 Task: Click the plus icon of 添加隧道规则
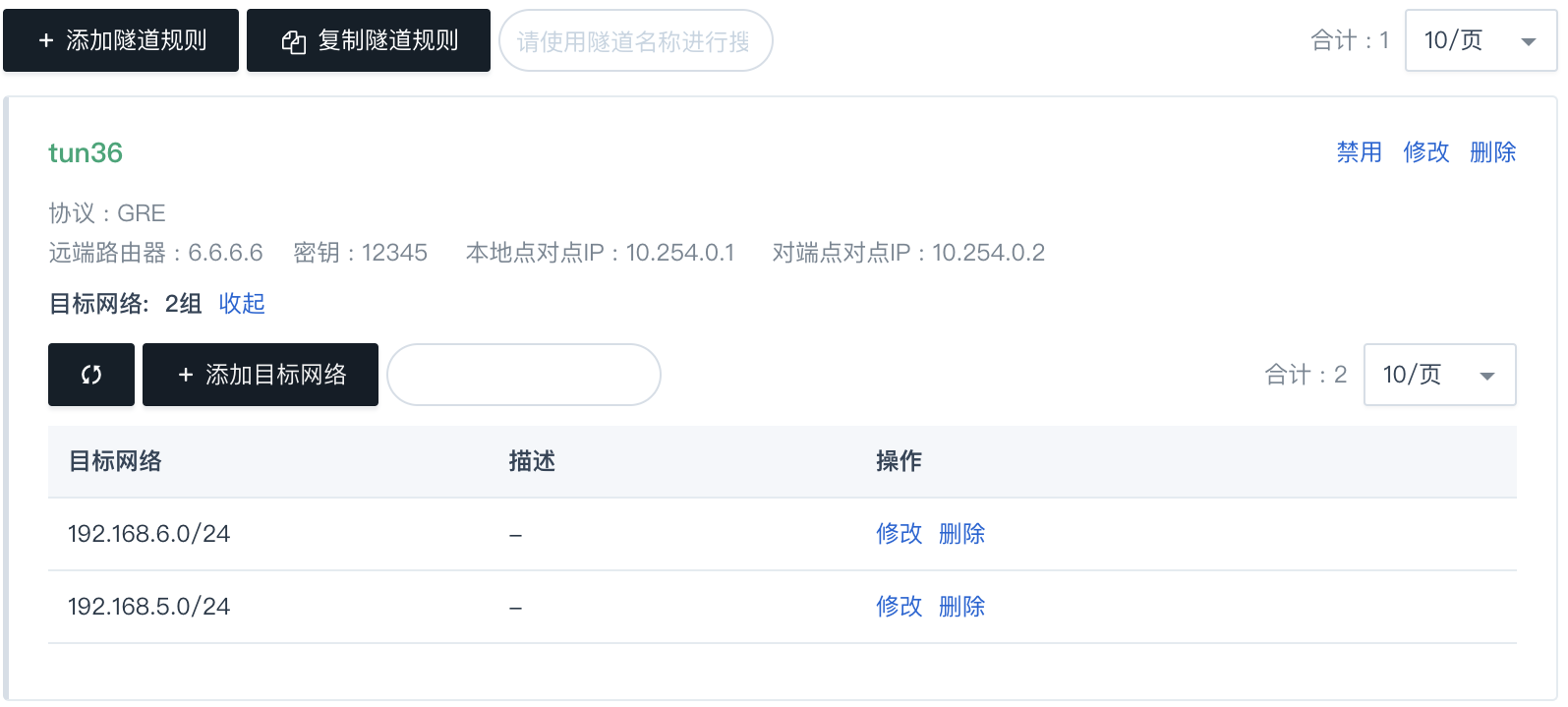tap(46, 40)
